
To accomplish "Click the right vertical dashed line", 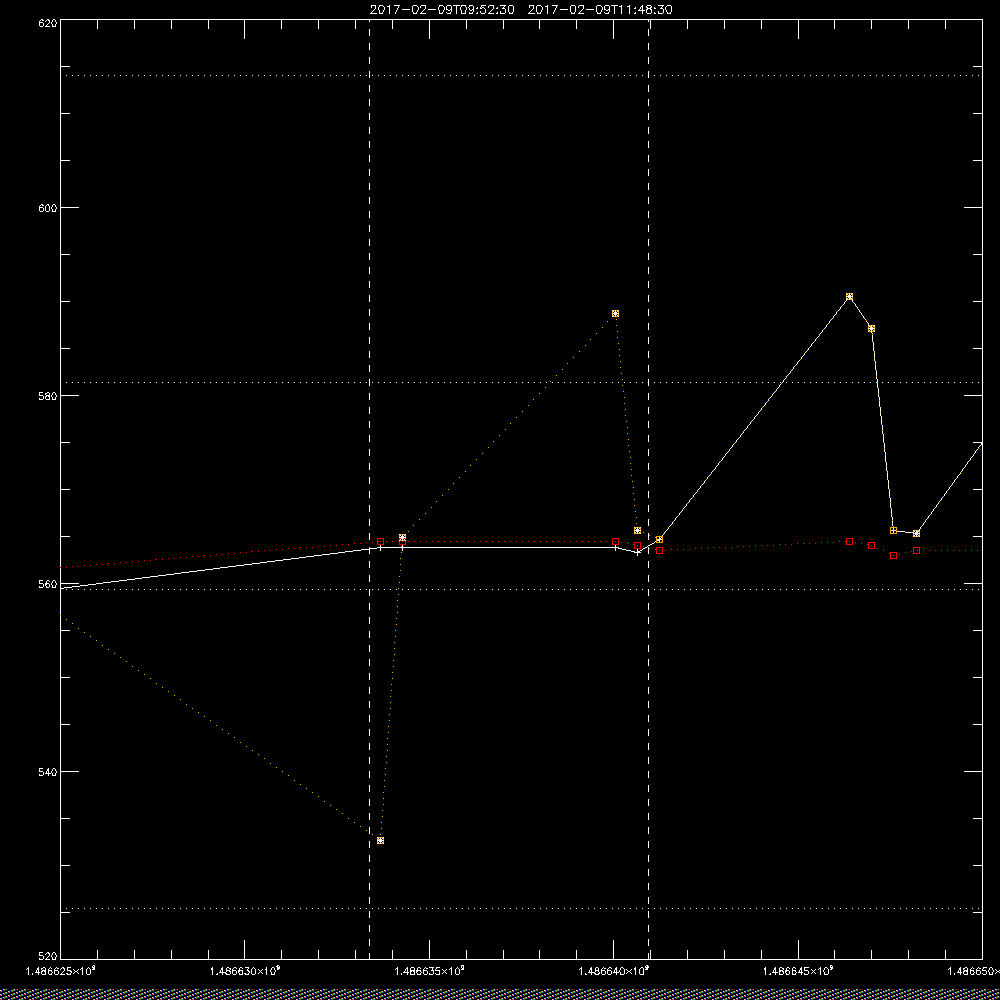I will click(649, 489).
